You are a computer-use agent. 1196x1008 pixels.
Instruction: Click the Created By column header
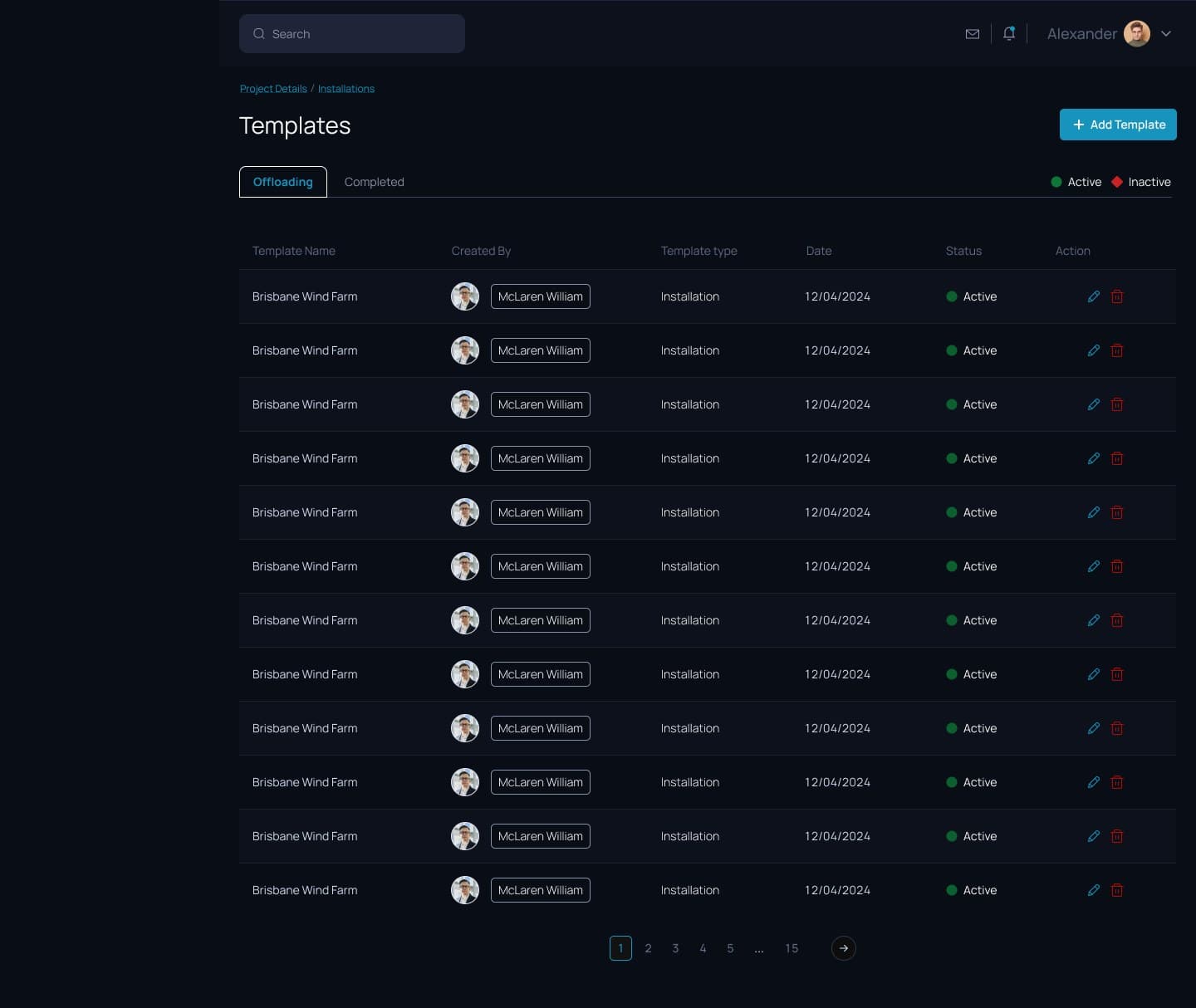[x=481, y=251]
